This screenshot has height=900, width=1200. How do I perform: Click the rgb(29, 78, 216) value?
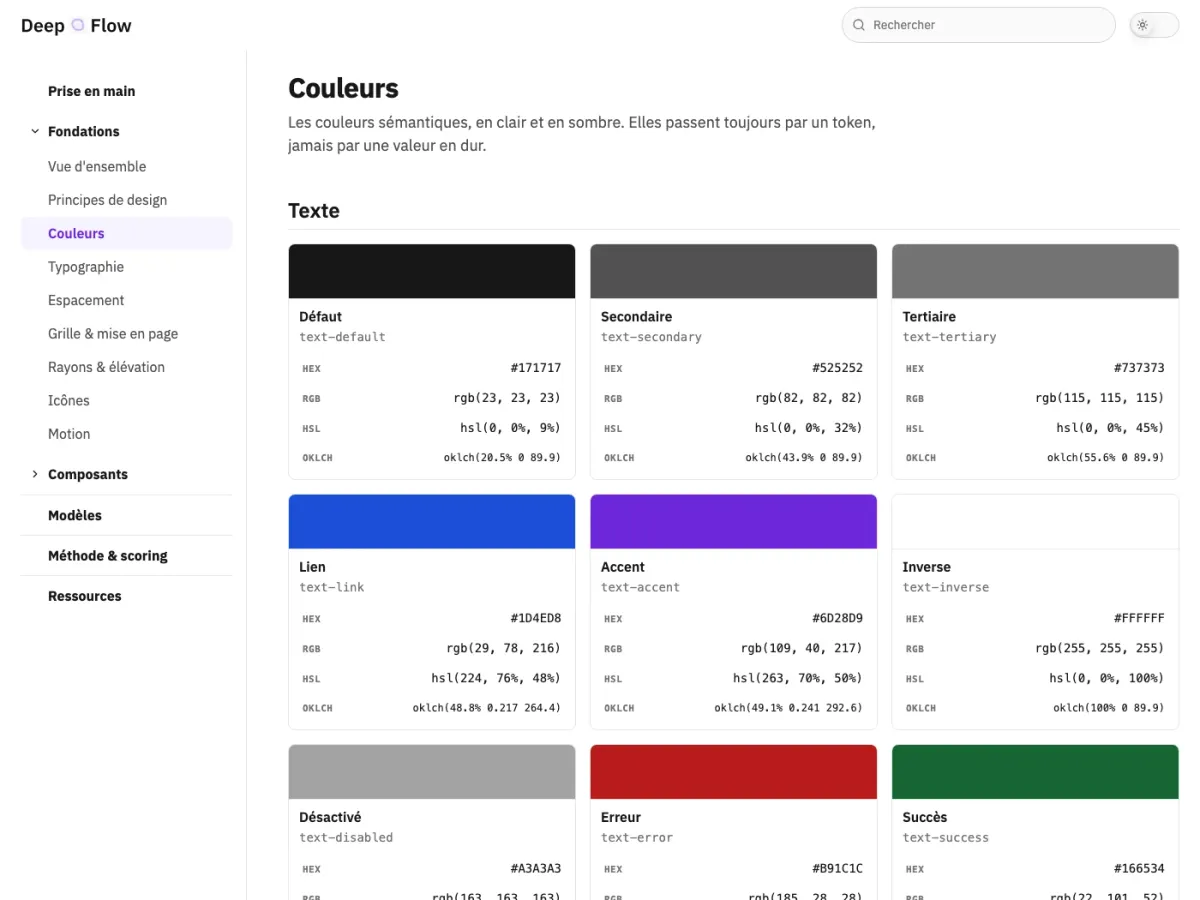[x=504, y=648]
